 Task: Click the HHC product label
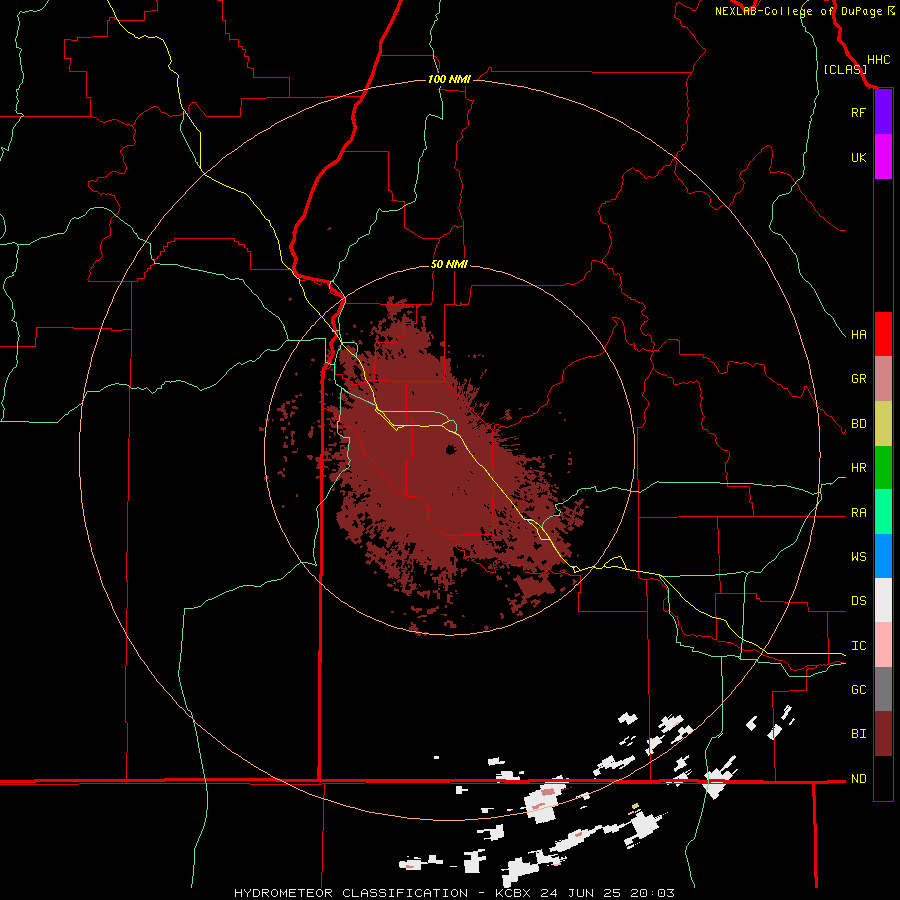878,60
